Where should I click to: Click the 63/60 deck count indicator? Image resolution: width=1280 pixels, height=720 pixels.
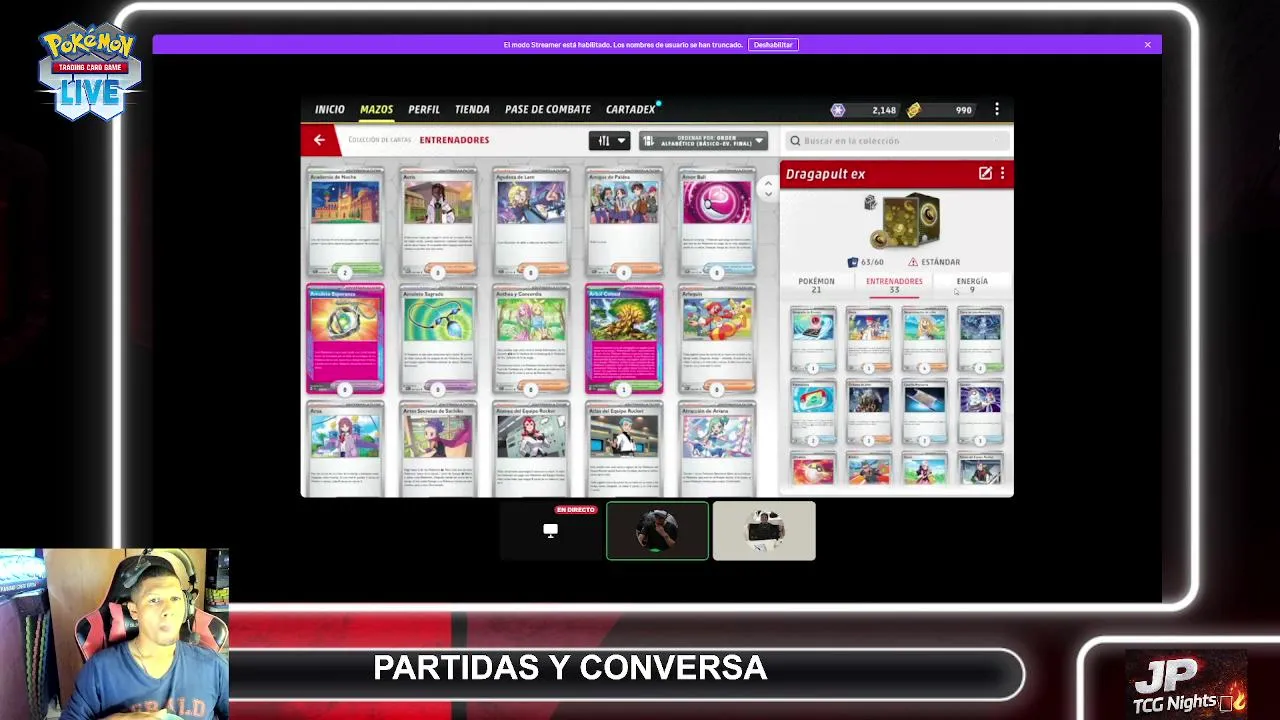click(866, 262)
